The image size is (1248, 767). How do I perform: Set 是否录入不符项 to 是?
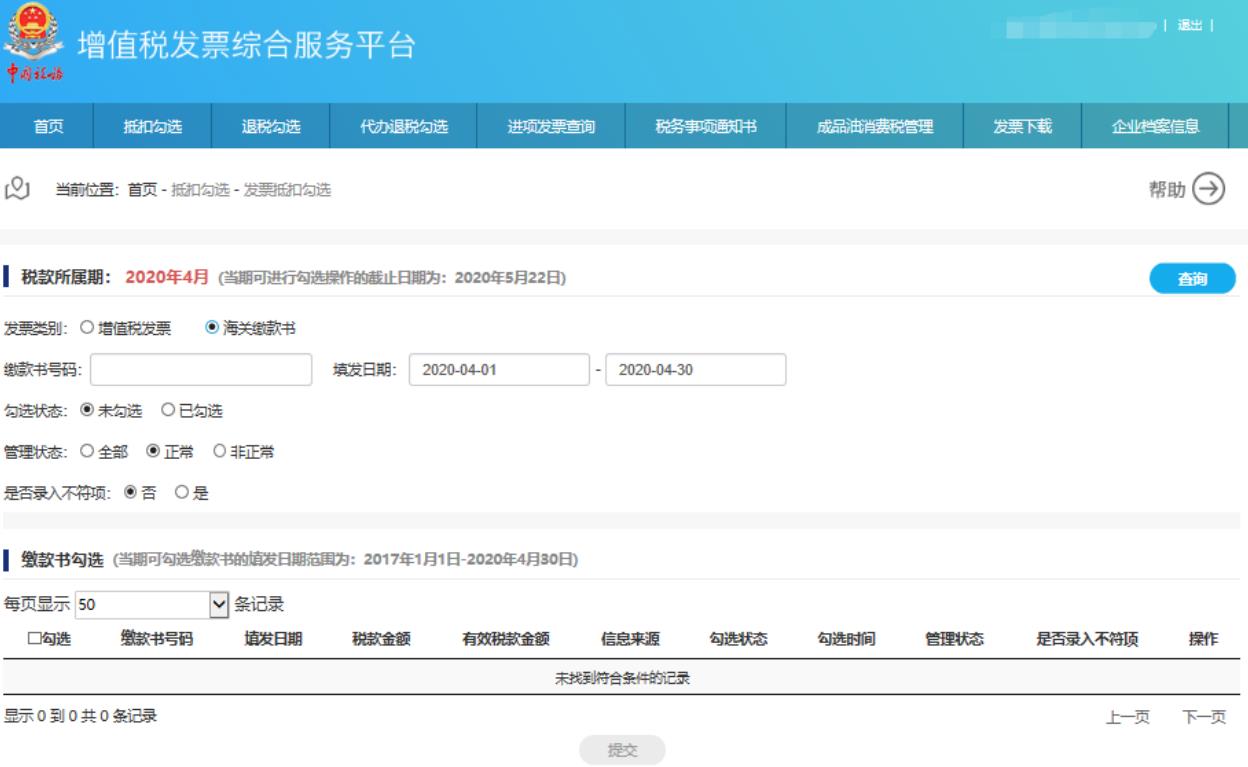182,493
